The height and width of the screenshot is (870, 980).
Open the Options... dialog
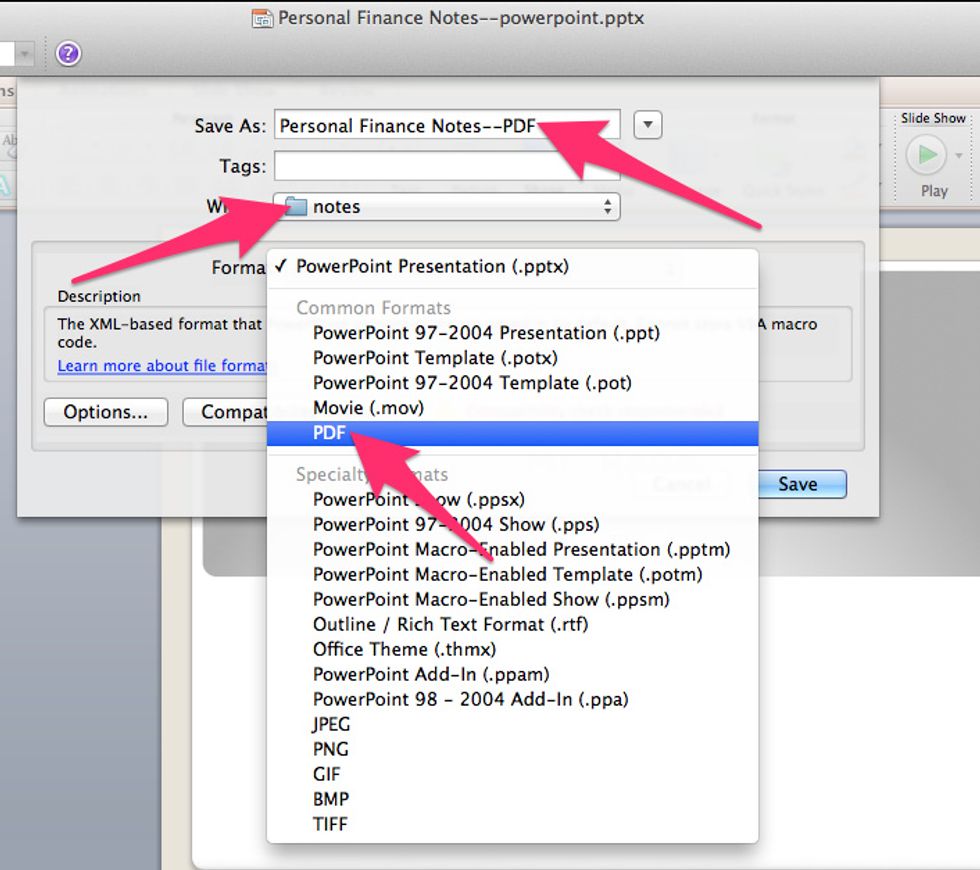pos(104,412)
